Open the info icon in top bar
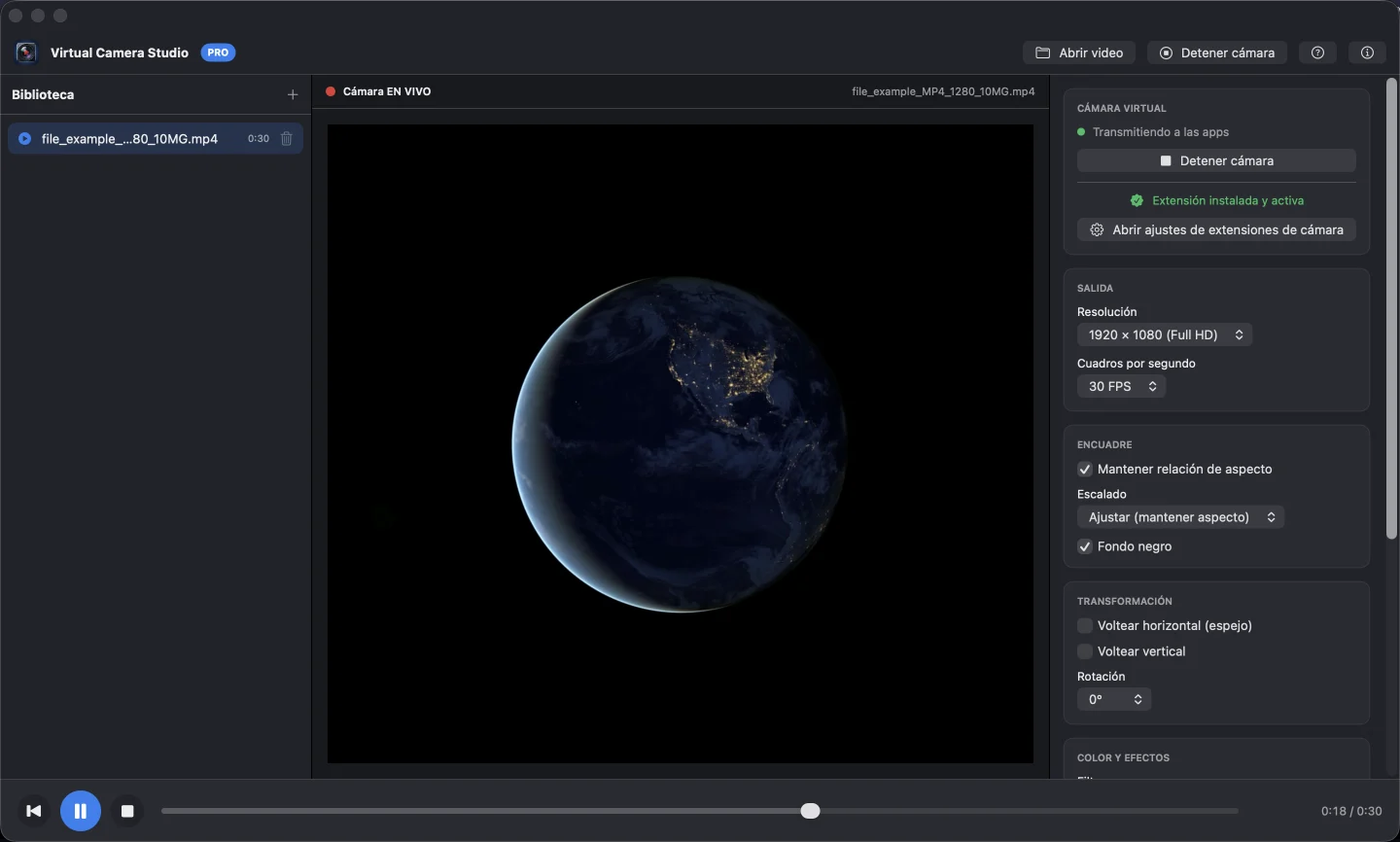The width and height of the screenshot is (1400, 842). click(x=1367, y=53)
